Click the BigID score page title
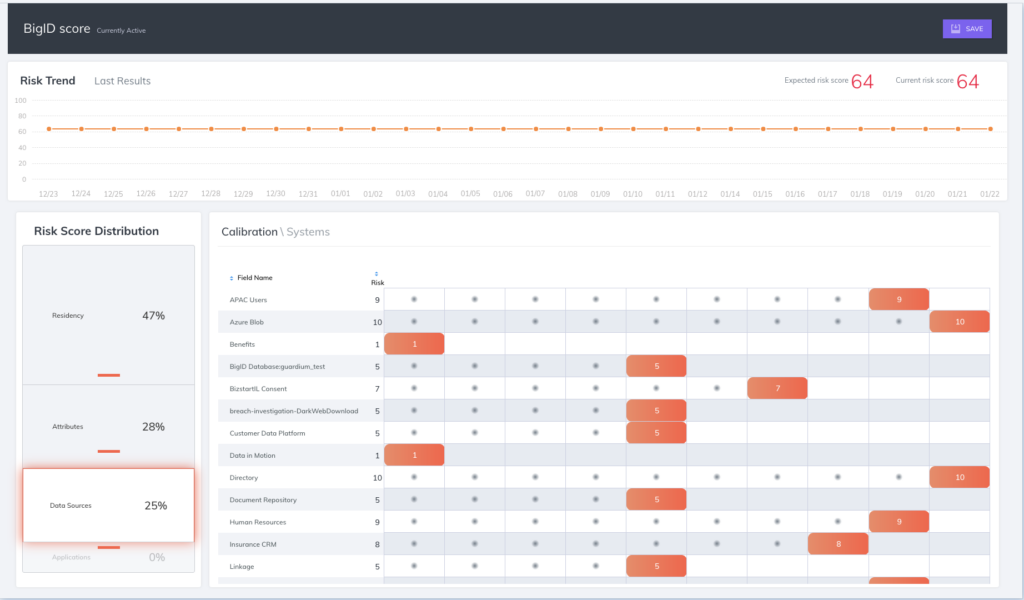This screenshot has height=600, width=1024. (57, 29)
